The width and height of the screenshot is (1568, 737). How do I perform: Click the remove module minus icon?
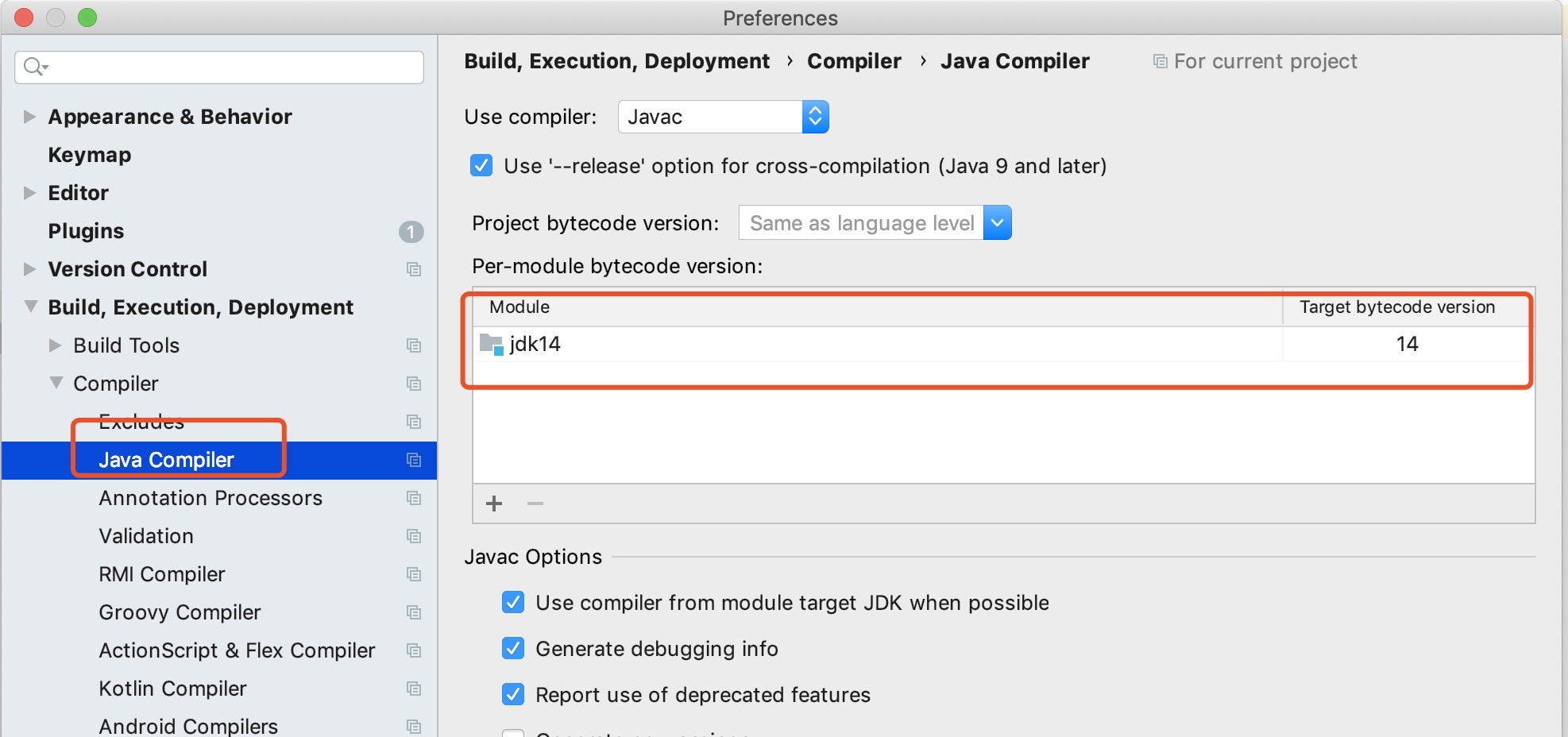pyautogui.click(x=535, y=504)
